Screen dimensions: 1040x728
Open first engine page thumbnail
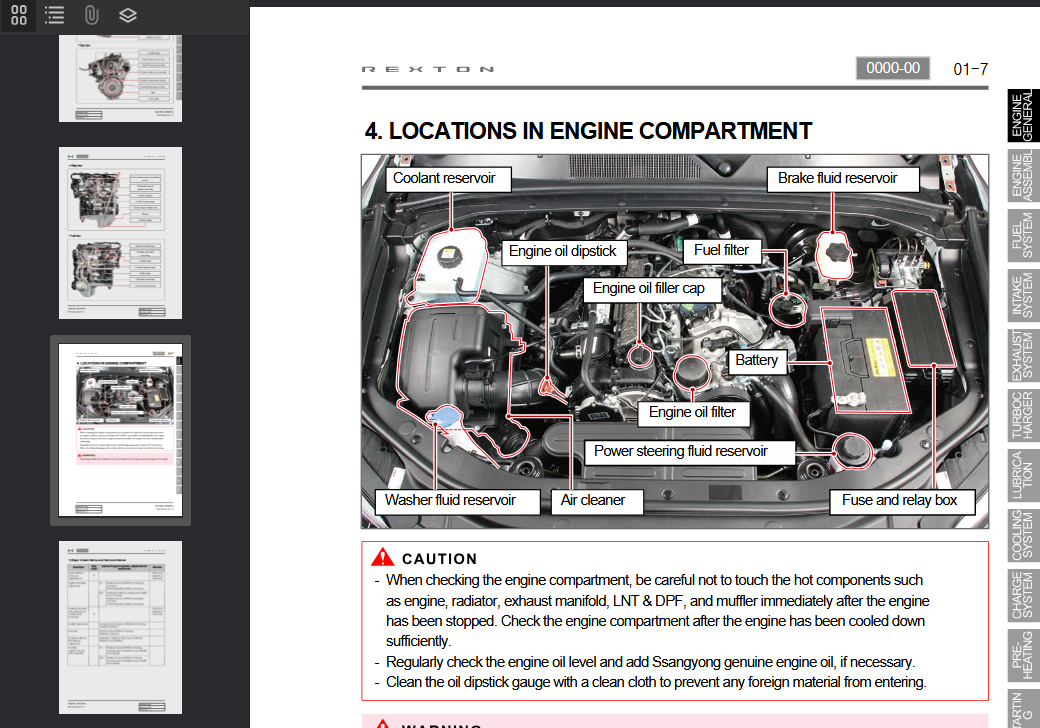[120, 78]
